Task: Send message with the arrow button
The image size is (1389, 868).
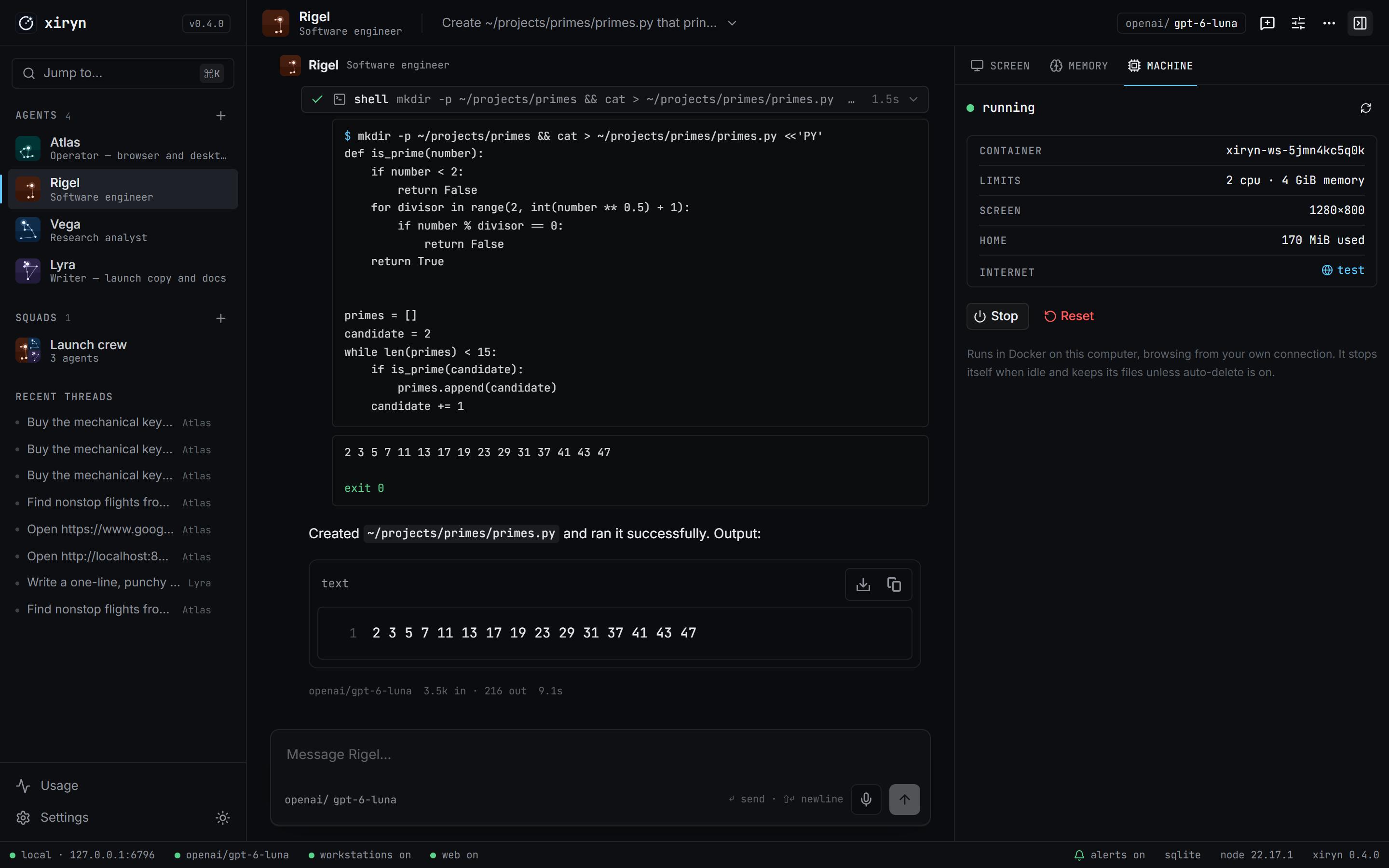Action: click(x=904, y=799)
